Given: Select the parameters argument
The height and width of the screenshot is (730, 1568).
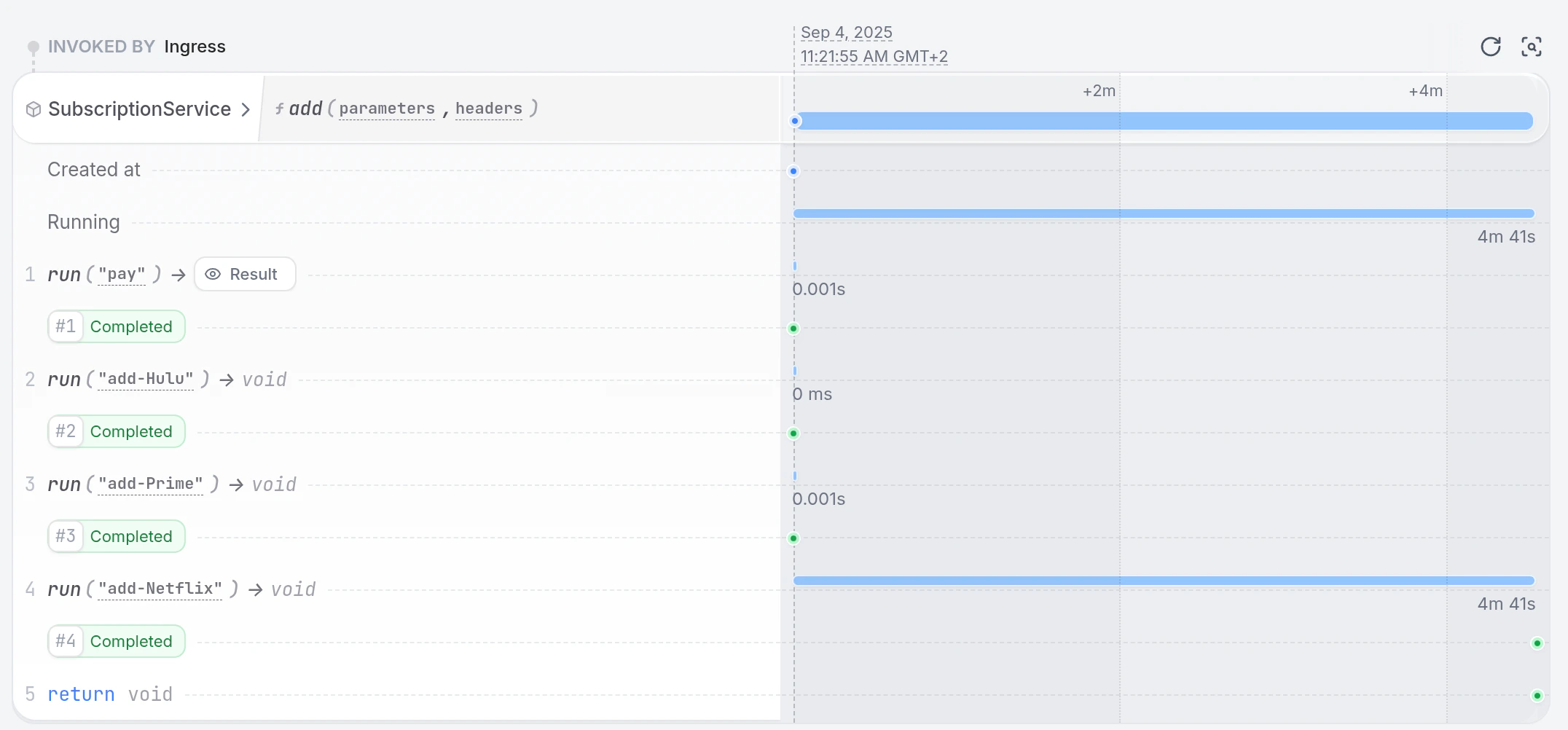Looking at the screenshot, I should coord(387,109).
